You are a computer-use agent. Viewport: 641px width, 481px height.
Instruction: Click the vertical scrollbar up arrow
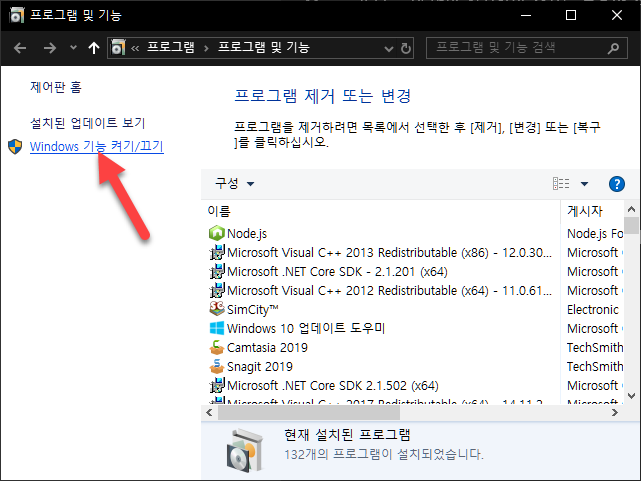pos(631,209)
